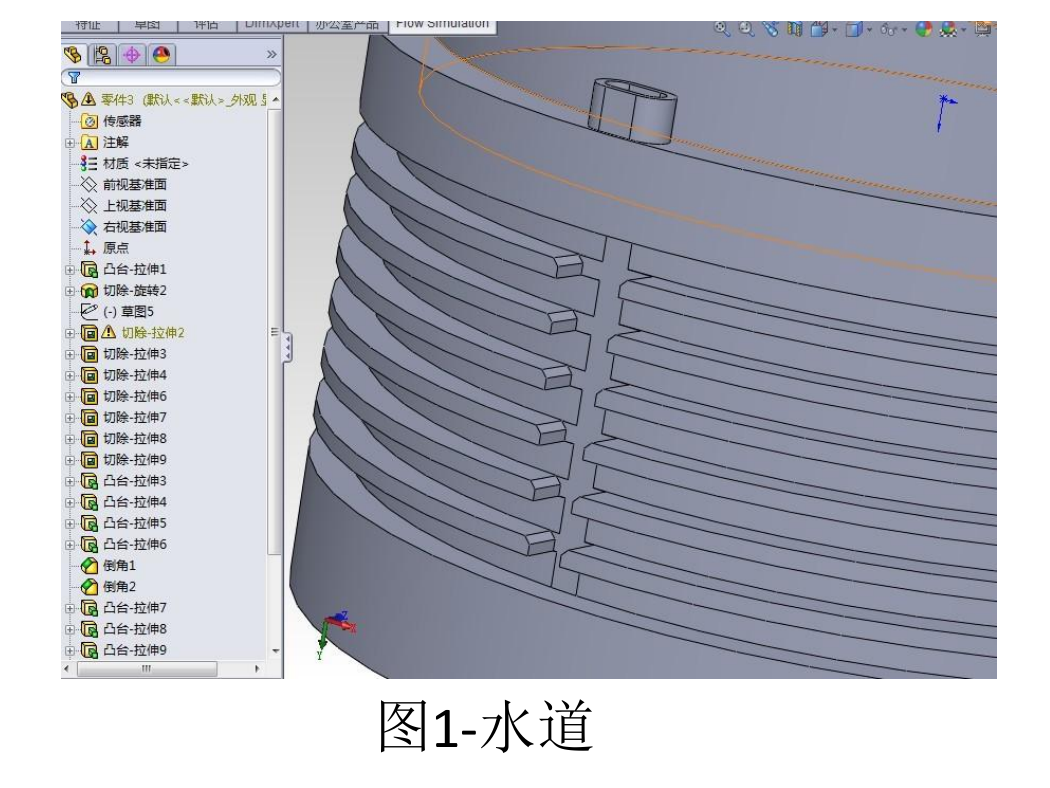Select the 凸台-拉伸5 feature
The width and height of the screenshot is (1050, 788).
(x=125, y=524)
